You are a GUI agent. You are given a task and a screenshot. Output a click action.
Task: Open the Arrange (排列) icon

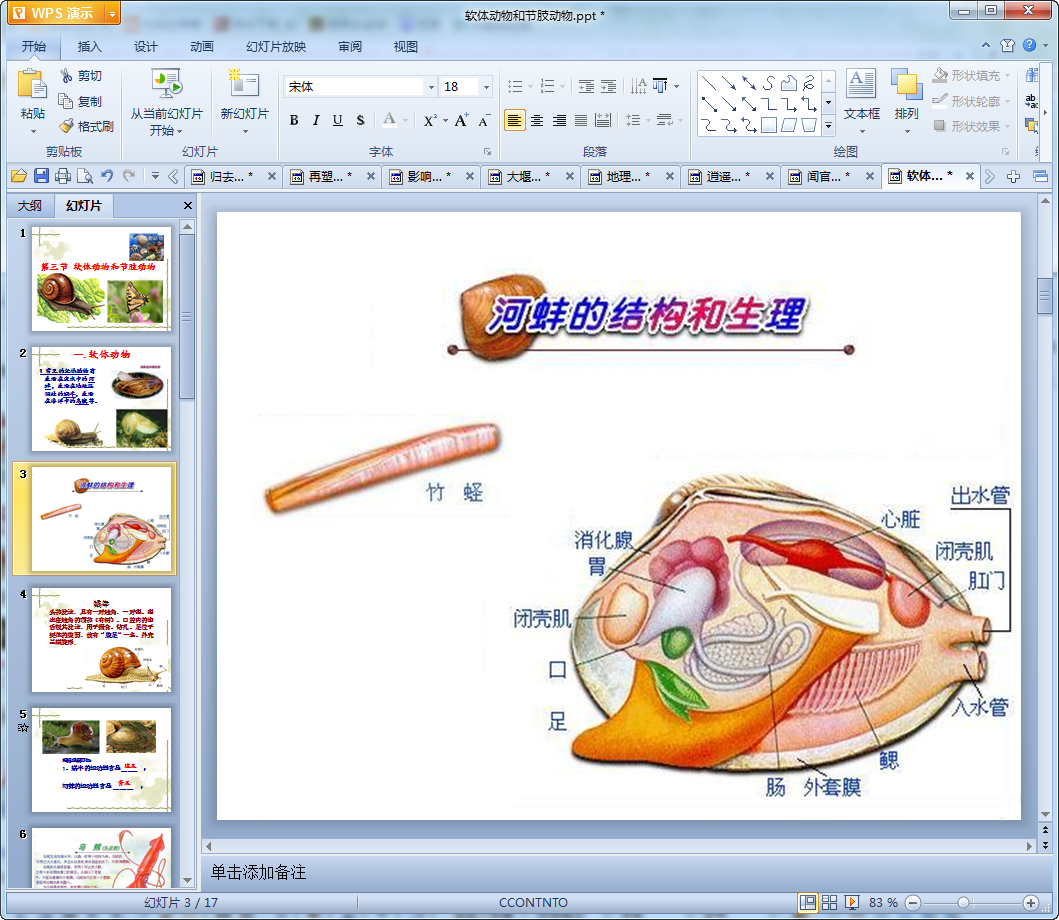(x=906, y=84)
